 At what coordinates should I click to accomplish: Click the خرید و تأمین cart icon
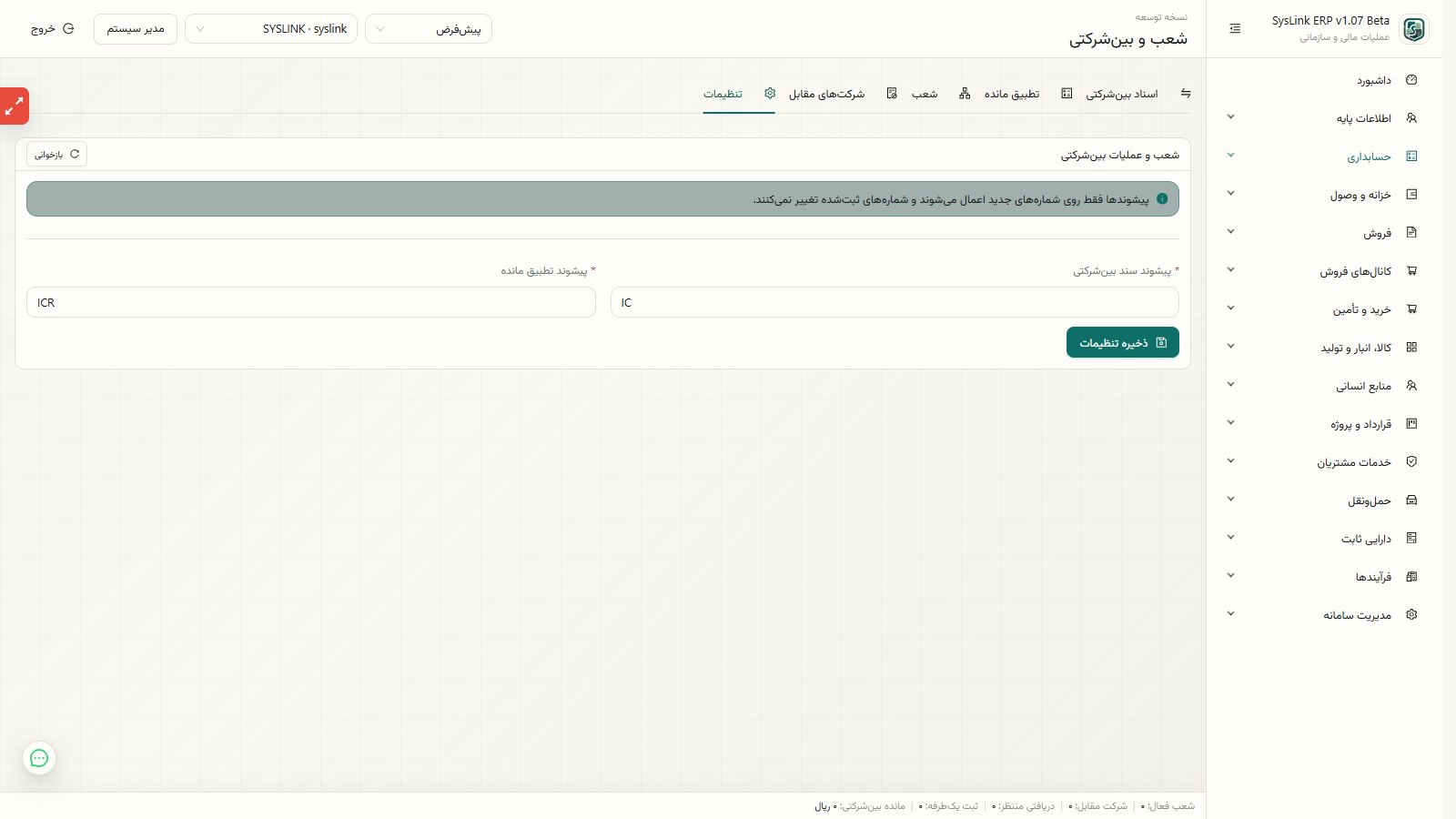[1411, 309]
